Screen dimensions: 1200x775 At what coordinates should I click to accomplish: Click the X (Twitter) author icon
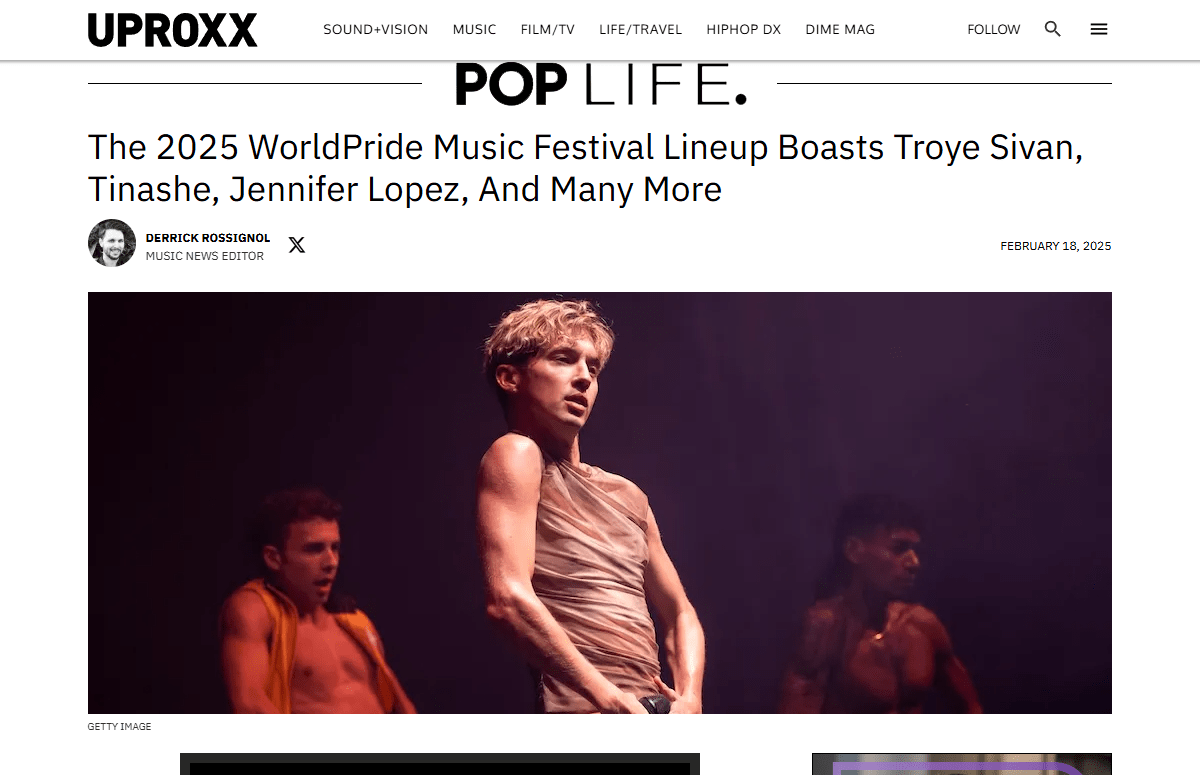pyautogui.click(x=297, y=244)
